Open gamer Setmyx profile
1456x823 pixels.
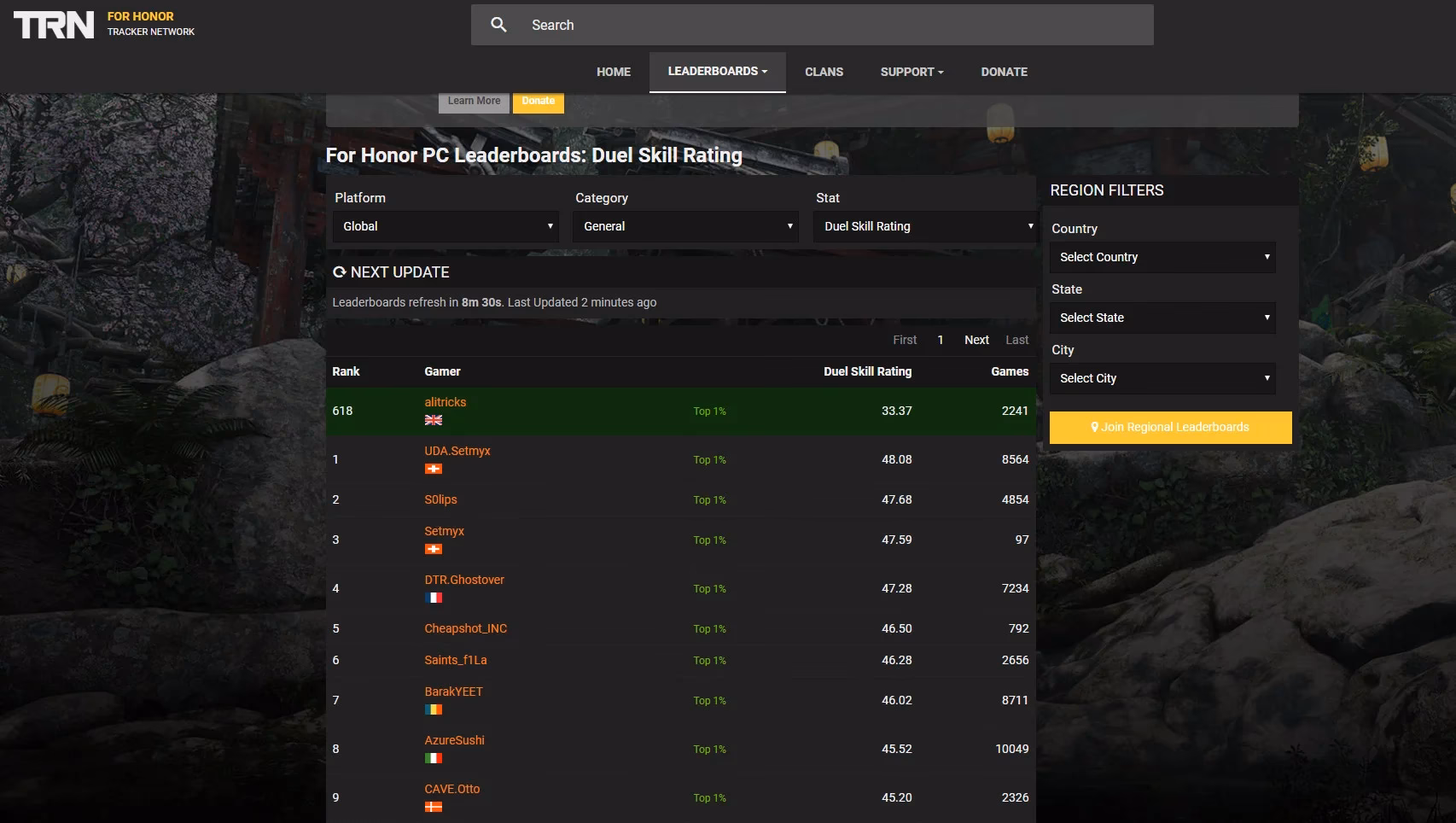click(x=444, y=531)
